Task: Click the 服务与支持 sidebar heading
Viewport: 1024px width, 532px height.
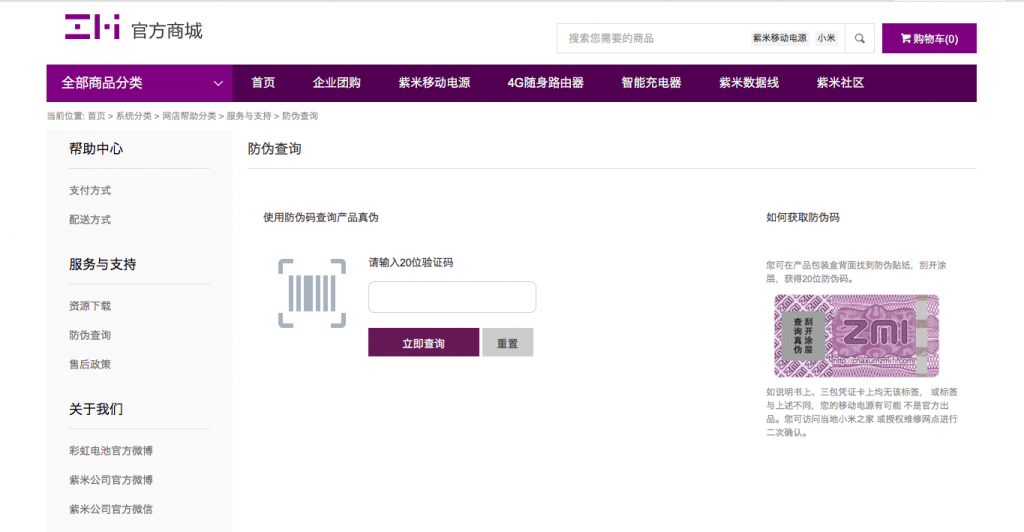Action: (x=103, y=264)
